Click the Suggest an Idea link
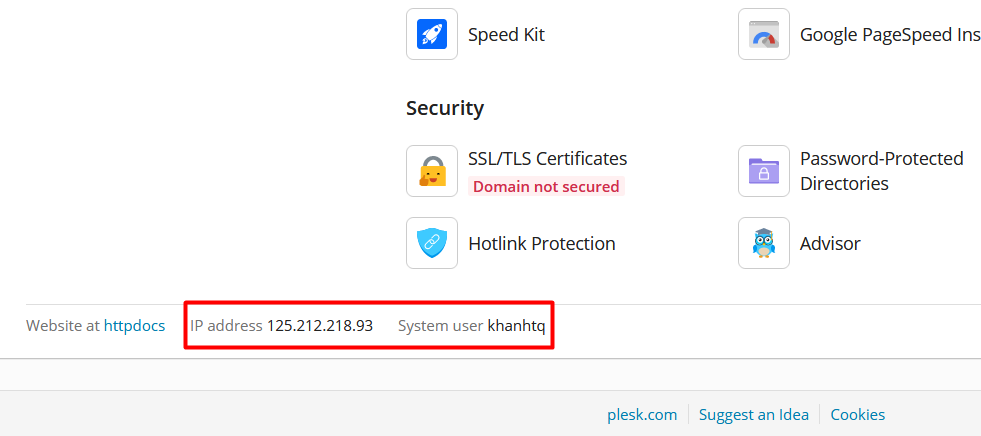The height and width of the screenshot is (436, 981). [x=753, y=414]
